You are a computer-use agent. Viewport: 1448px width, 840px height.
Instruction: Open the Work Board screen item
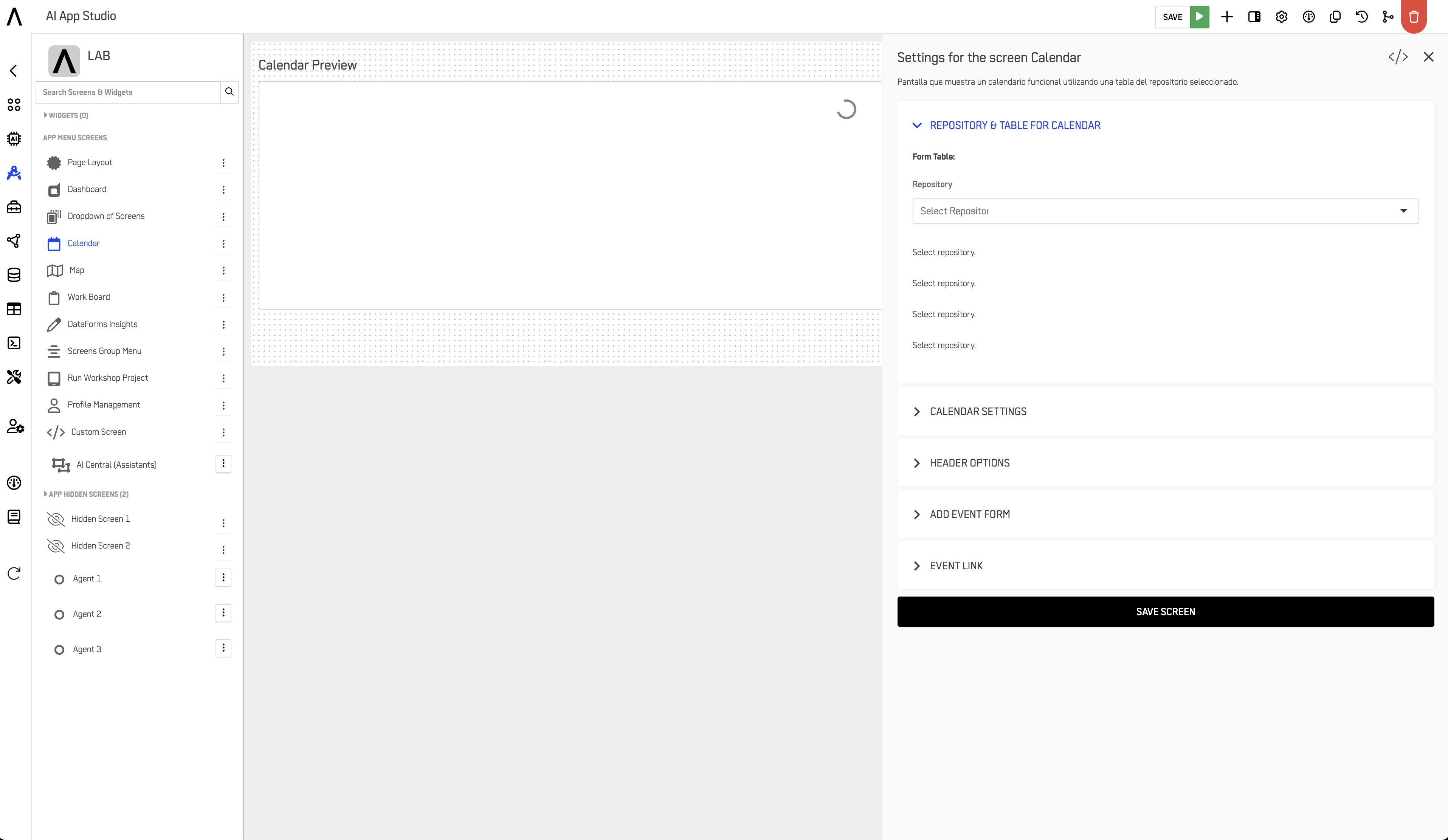[88, 297]
